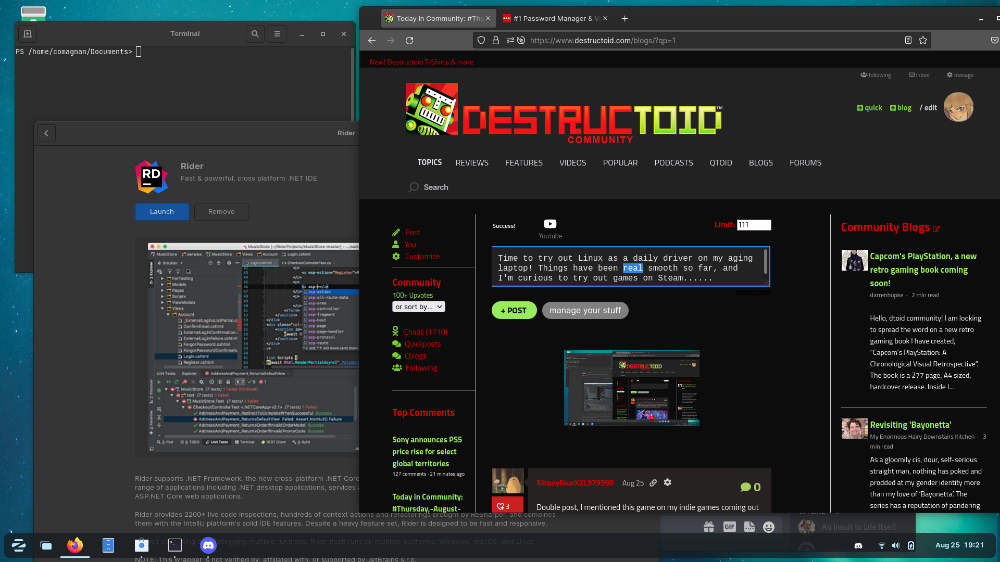Screen dimensions: 1000x562
Task: Open "Revisiting 'Bayonetta'" blog link
Action: [x=910, y=425]
